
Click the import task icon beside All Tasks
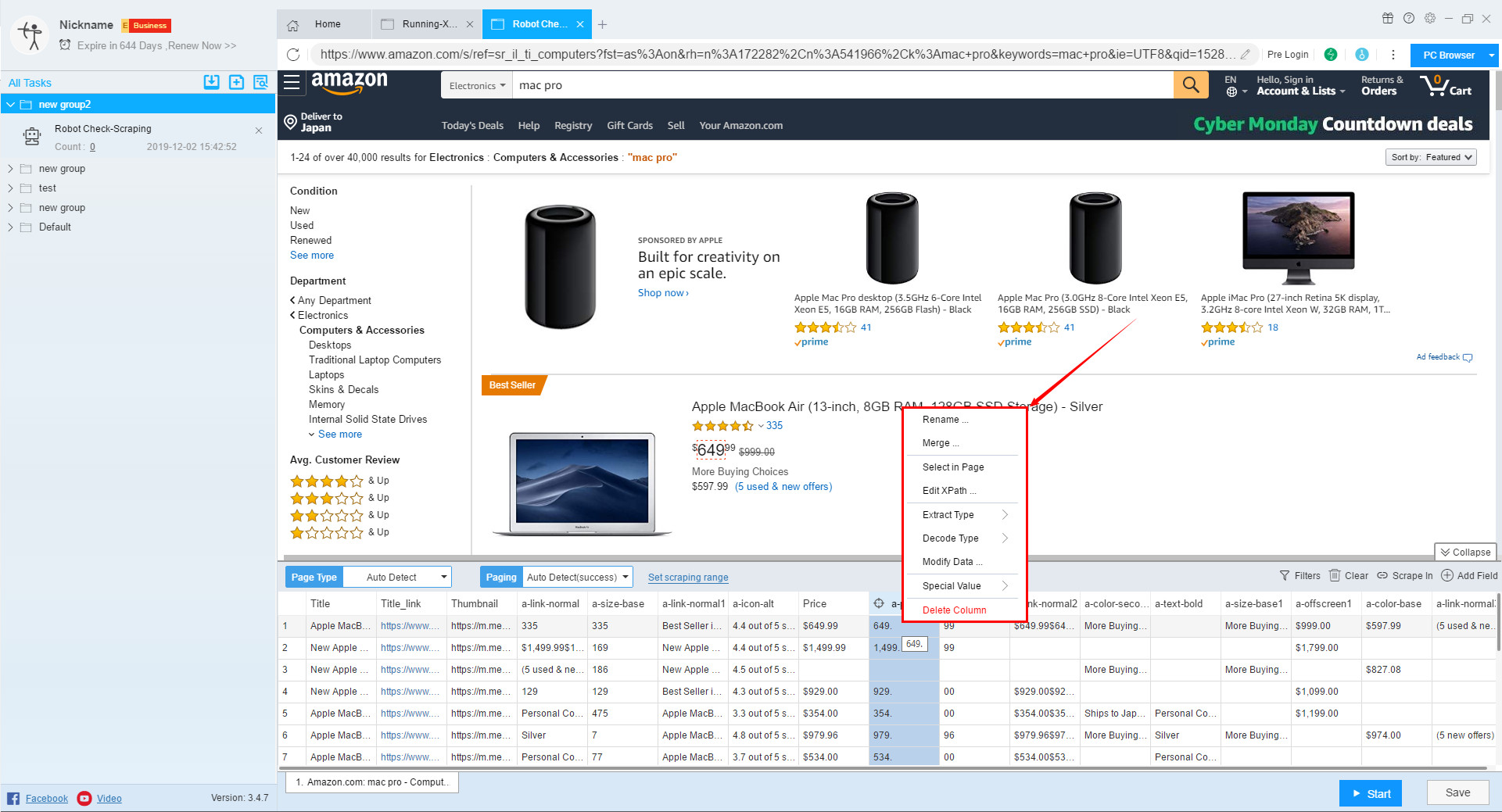click(x=211, y=82)
